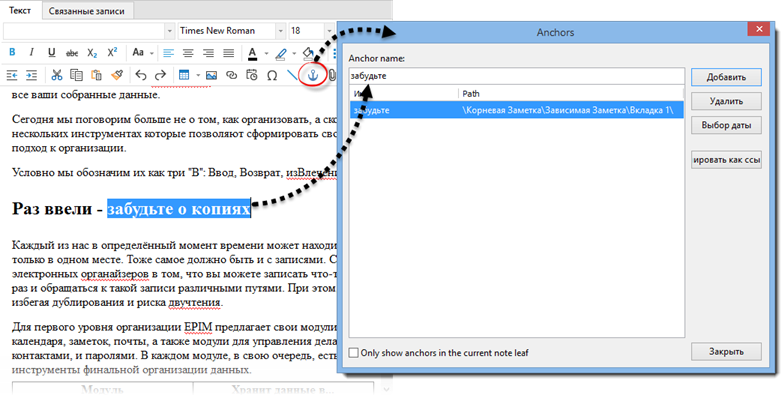782x395 pixels.
Task: Open the anchor tool
Action: [312, 75]
